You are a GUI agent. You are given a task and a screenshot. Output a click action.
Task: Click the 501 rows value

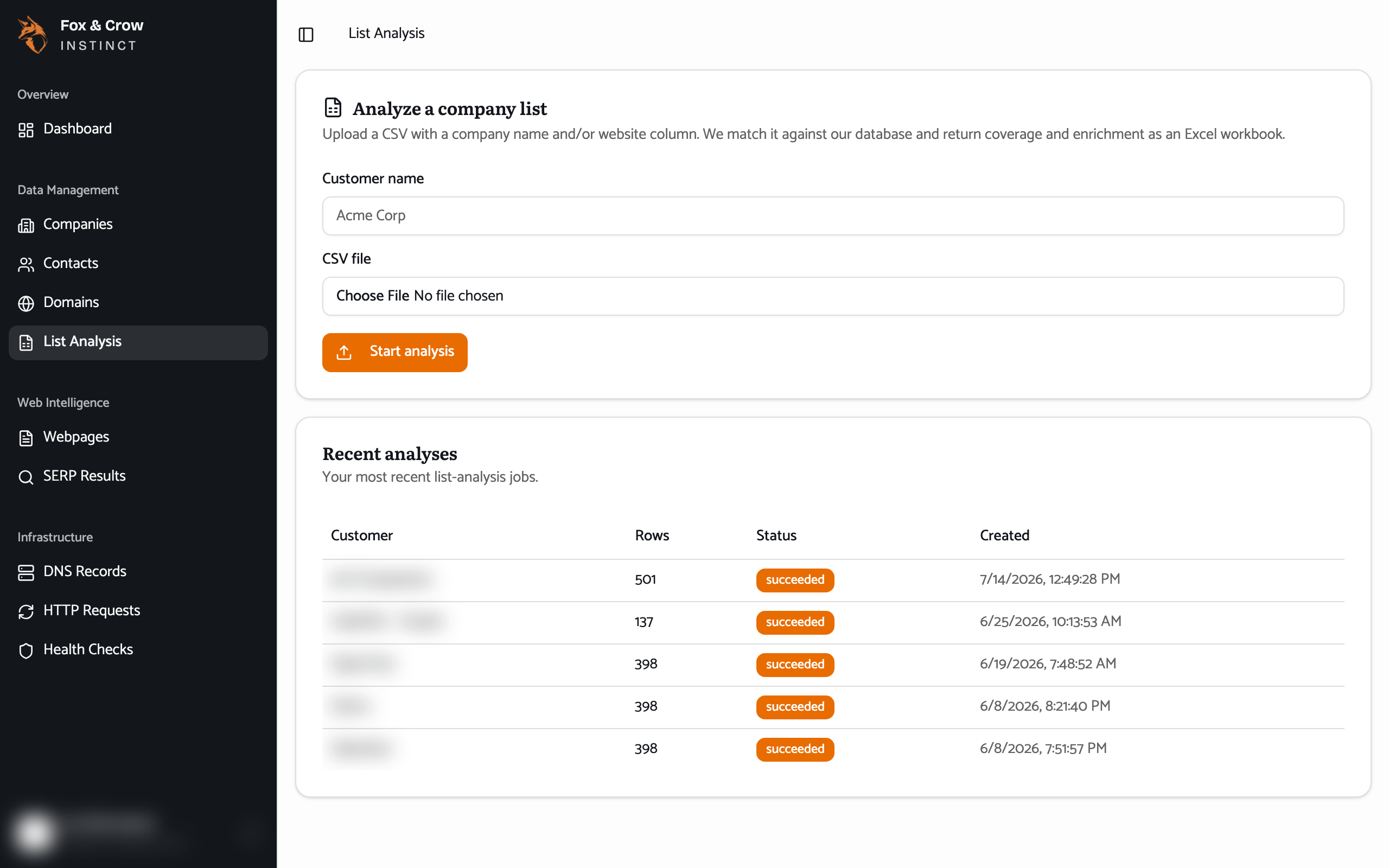point(645,579)
